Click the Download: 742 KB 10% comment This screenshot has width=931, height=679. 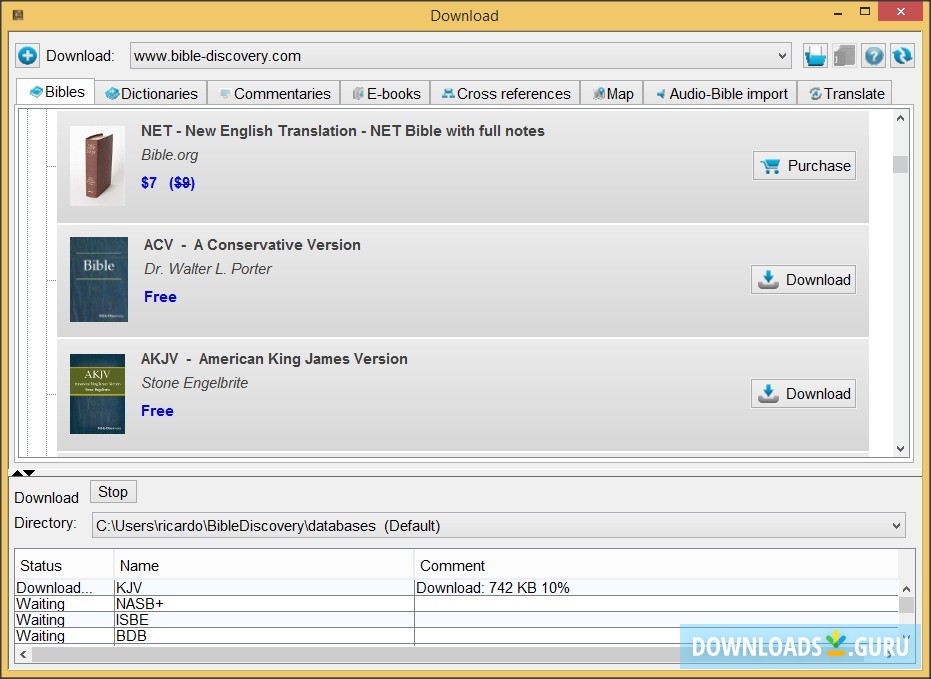(493, 588)
